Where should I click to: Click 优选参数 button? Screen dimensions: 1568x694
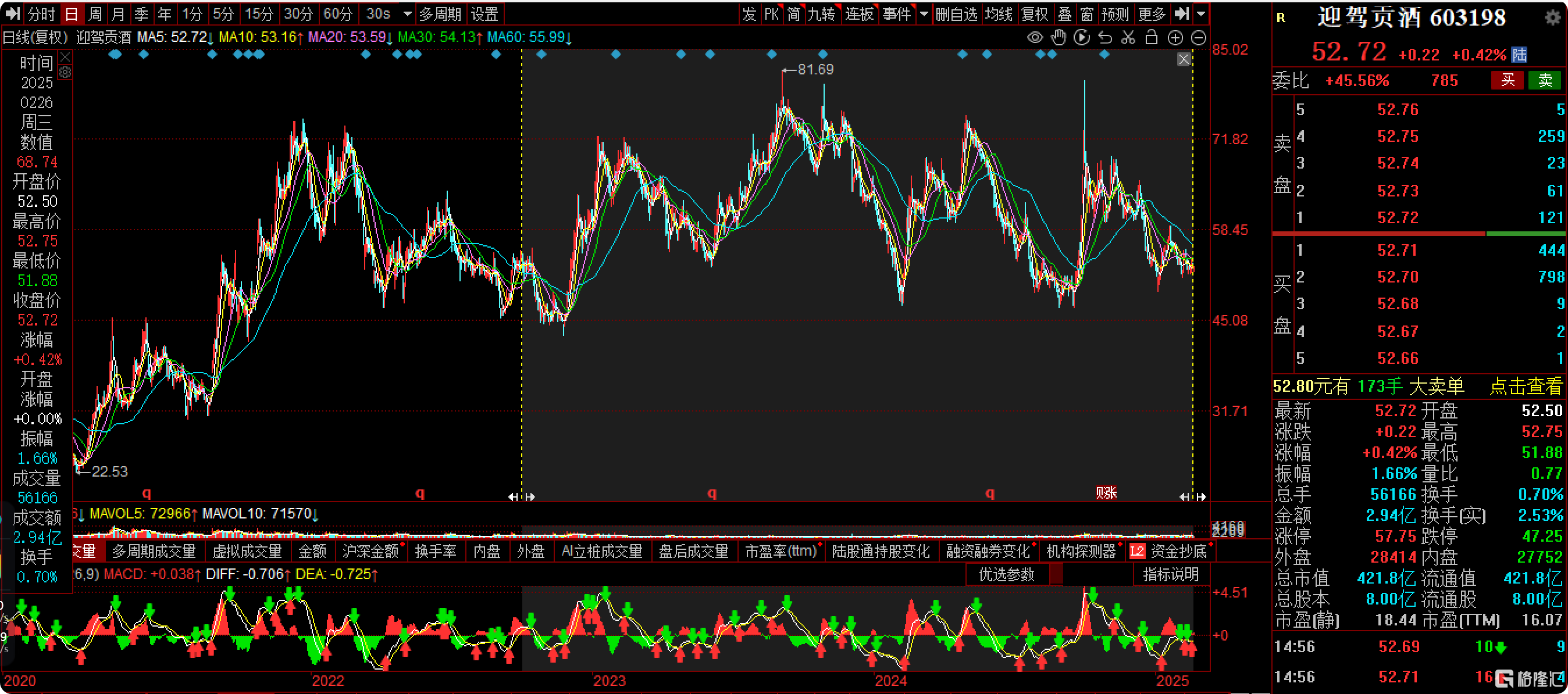(x=1007, y=574)
